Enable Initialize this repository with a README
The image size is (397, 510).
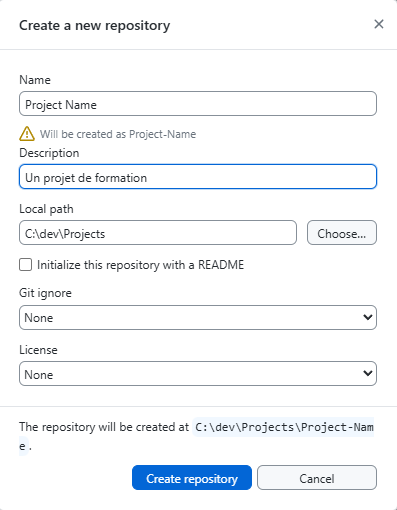[26, 265]
